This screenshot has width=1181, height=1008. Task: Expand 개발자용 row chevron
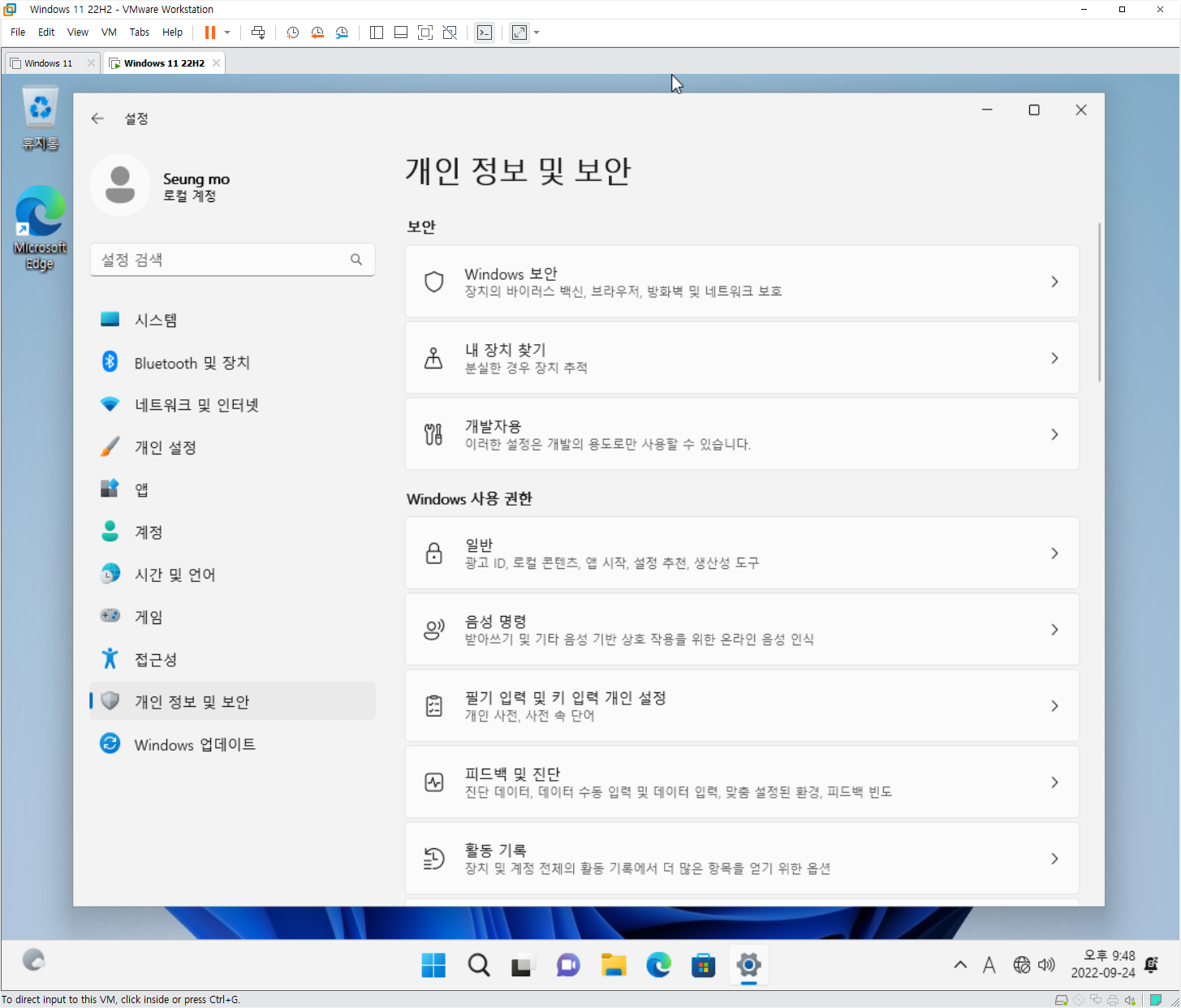pos(1054,434)
